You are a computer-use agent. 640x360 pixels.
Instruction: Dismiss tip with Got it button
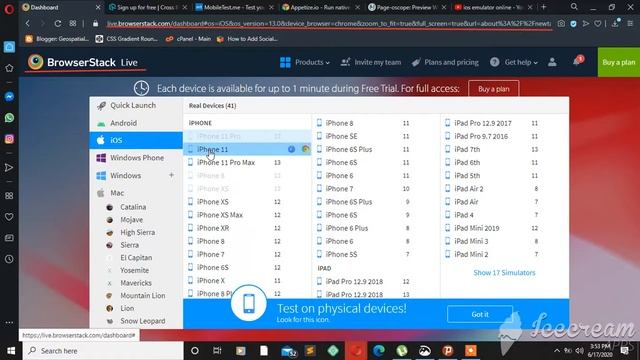point(480,314)
